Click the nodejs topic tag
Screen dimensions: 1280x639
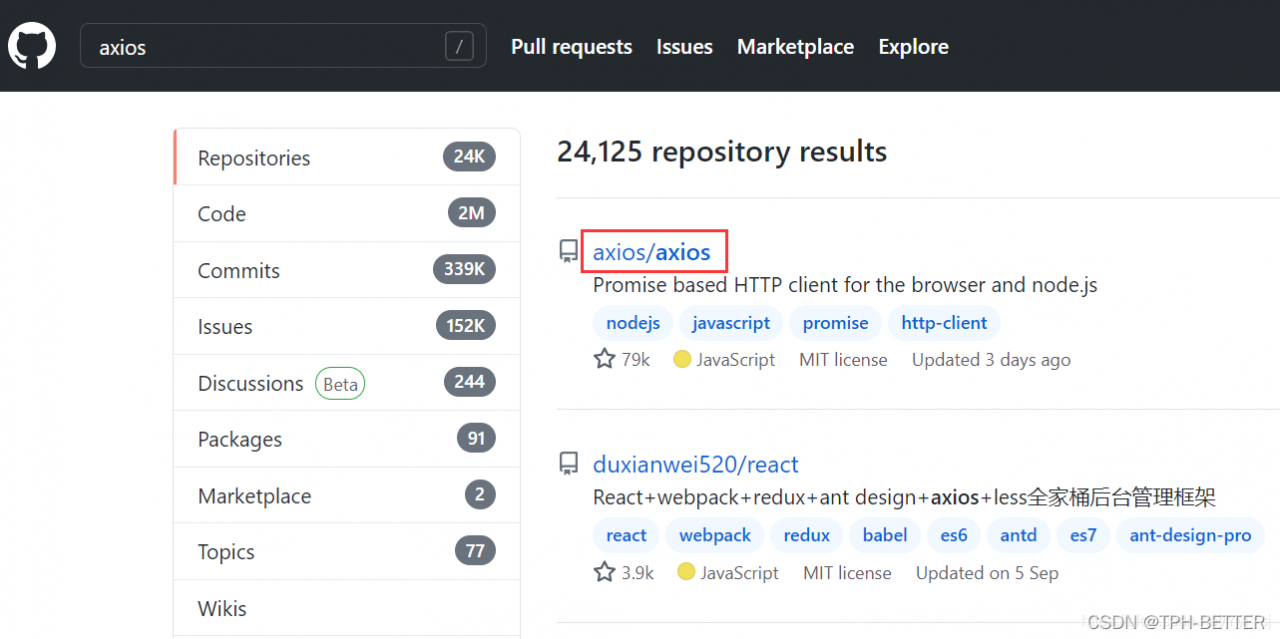point(633,323)
